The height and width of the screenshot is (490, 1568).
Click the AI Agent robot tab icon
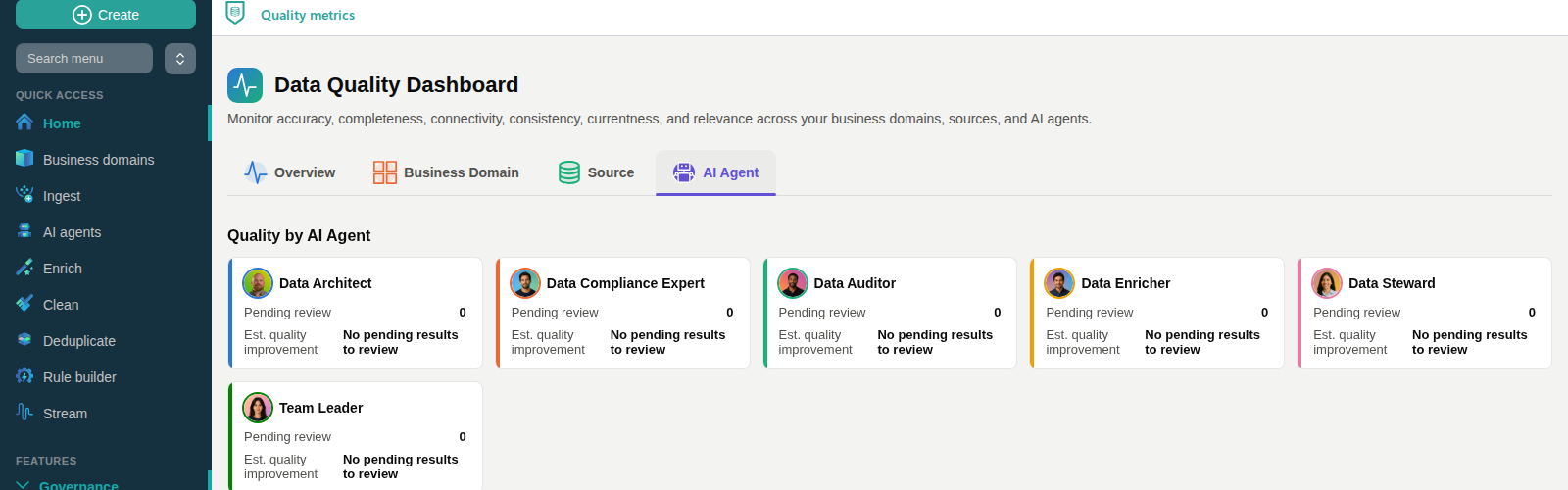coord(684,172)
